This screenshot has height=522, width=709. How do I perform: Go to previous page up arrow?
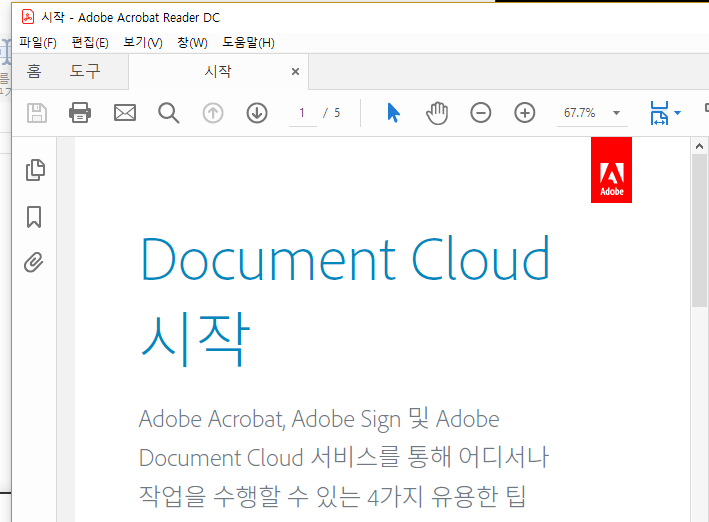pyautogui.click(x=213, y=113)
